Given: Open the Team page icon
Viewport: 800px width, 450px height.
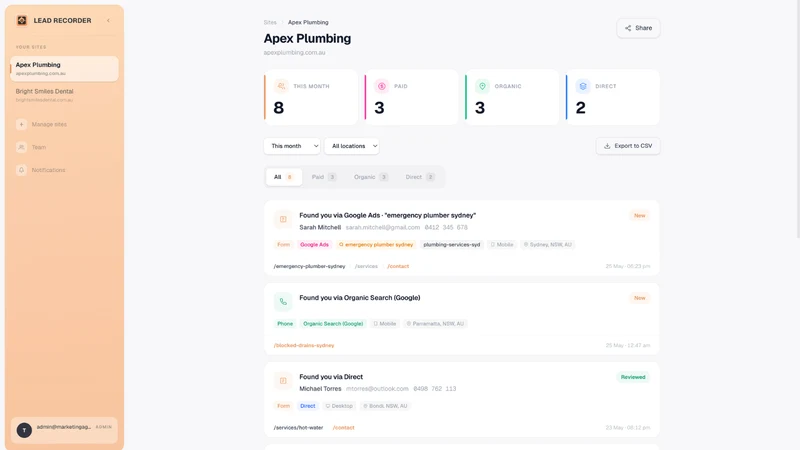Looking at the screenshot, I should click(21, 147).
